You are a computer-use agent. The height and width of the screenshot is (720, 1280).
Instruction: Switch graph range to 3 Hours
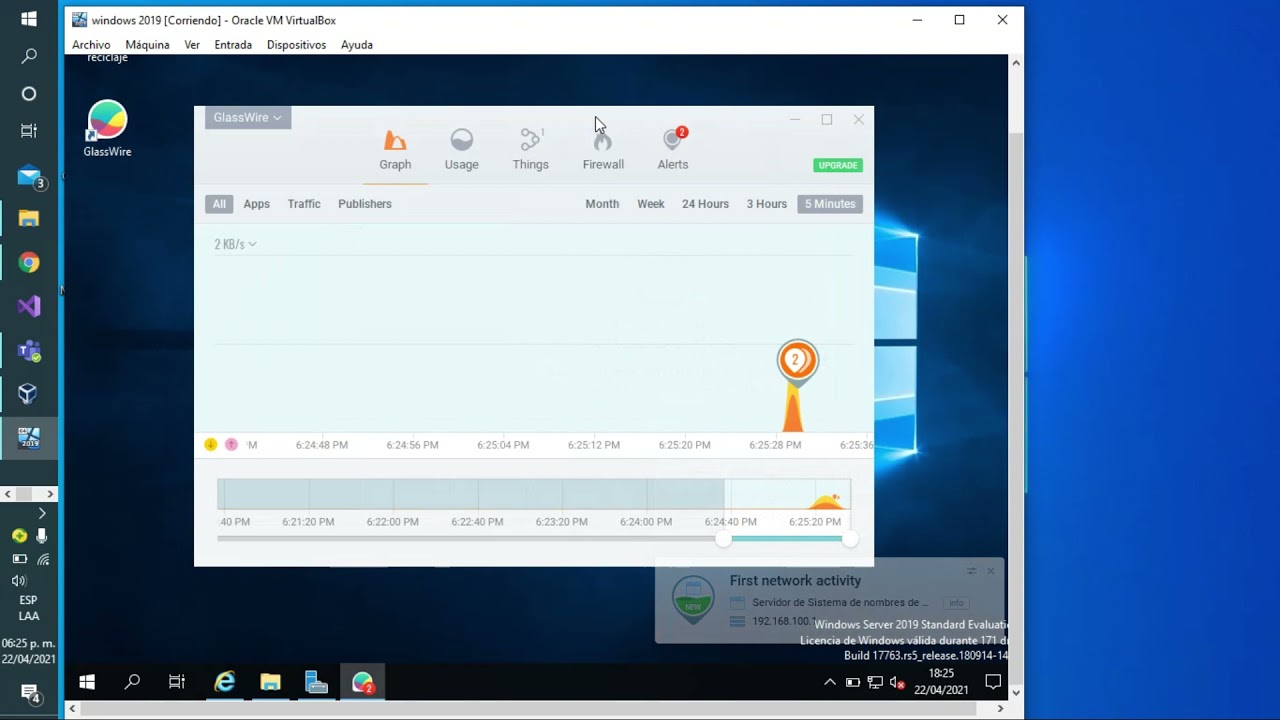(x=766, y=204)
